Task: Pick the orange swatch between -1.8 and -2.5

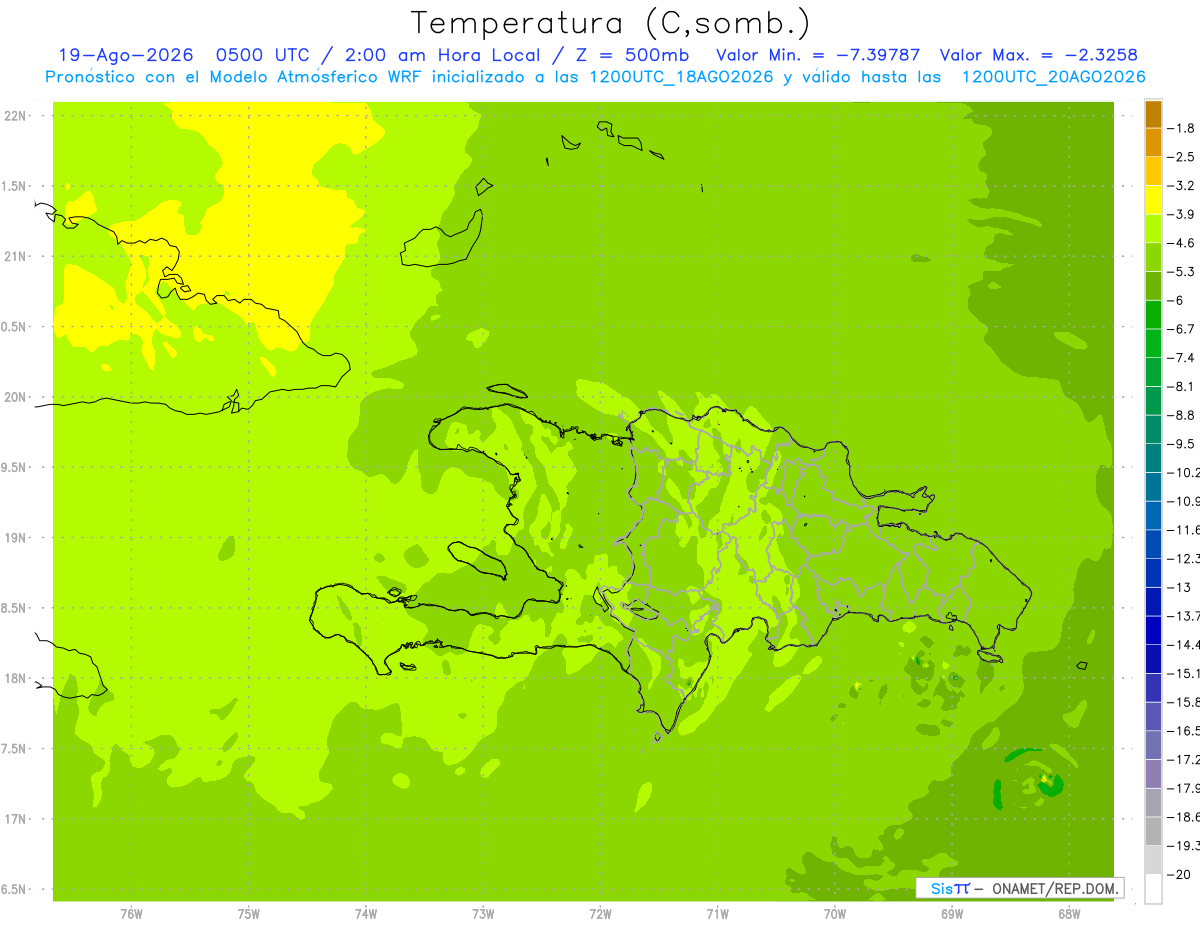Action: click(1153, 143)
